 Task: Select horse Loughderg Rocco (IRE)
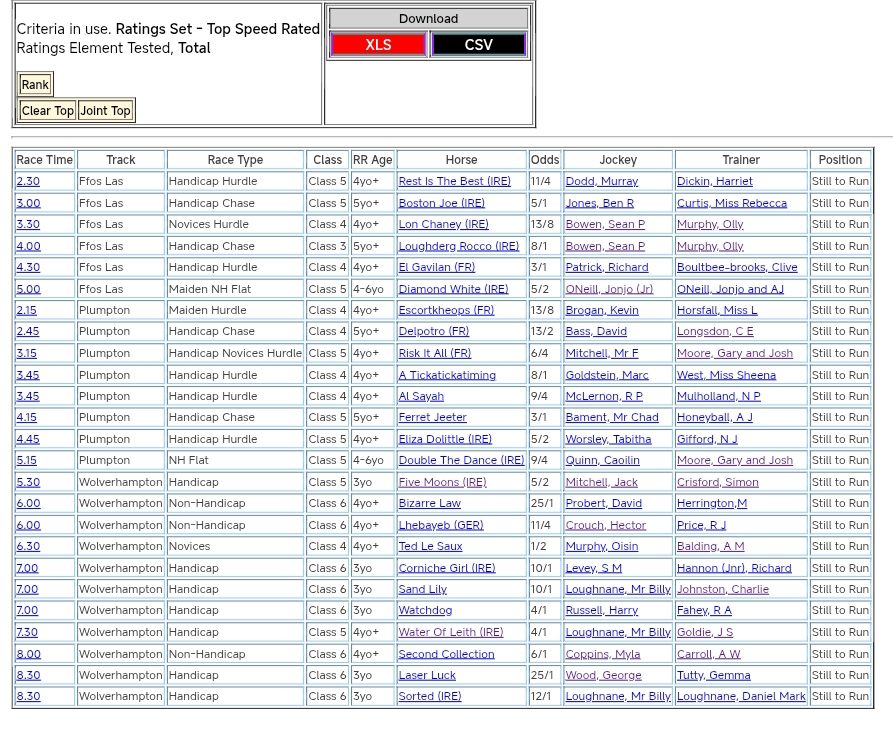click(x=458, y=246)
